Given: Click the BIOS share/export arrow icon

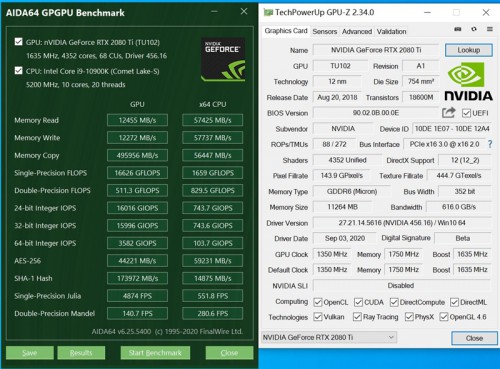Looking at the screenshot, I should click(x=449, y=113).
